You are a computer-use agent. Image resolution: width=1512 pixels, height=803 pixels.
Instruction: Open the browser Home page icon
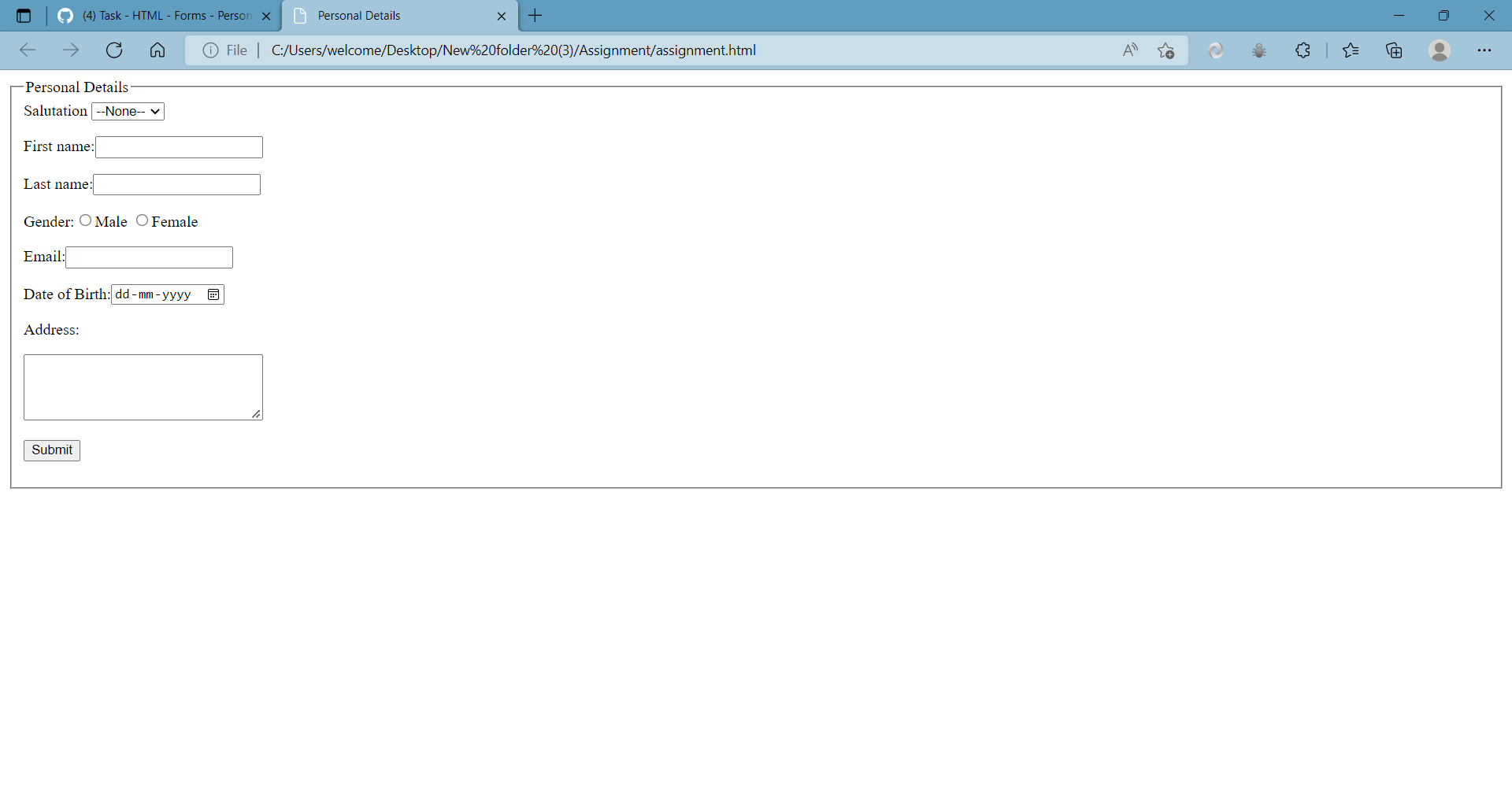[157, 50]
